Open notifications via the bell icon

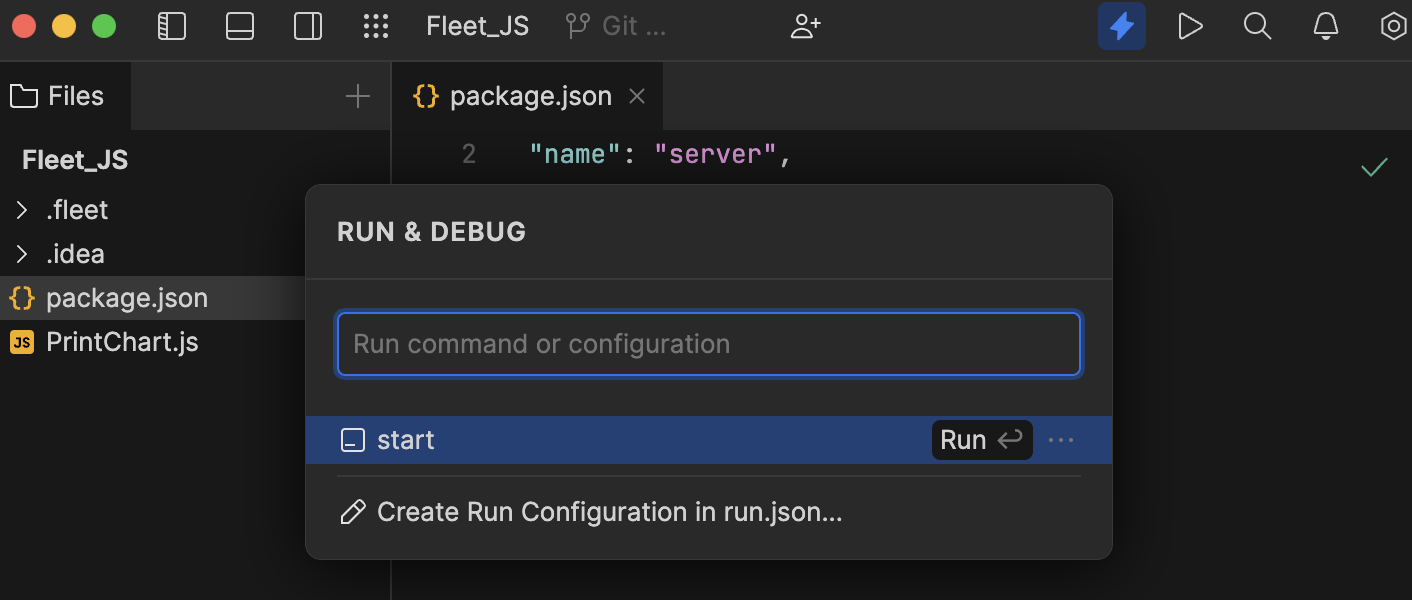tap(1325, 26)
